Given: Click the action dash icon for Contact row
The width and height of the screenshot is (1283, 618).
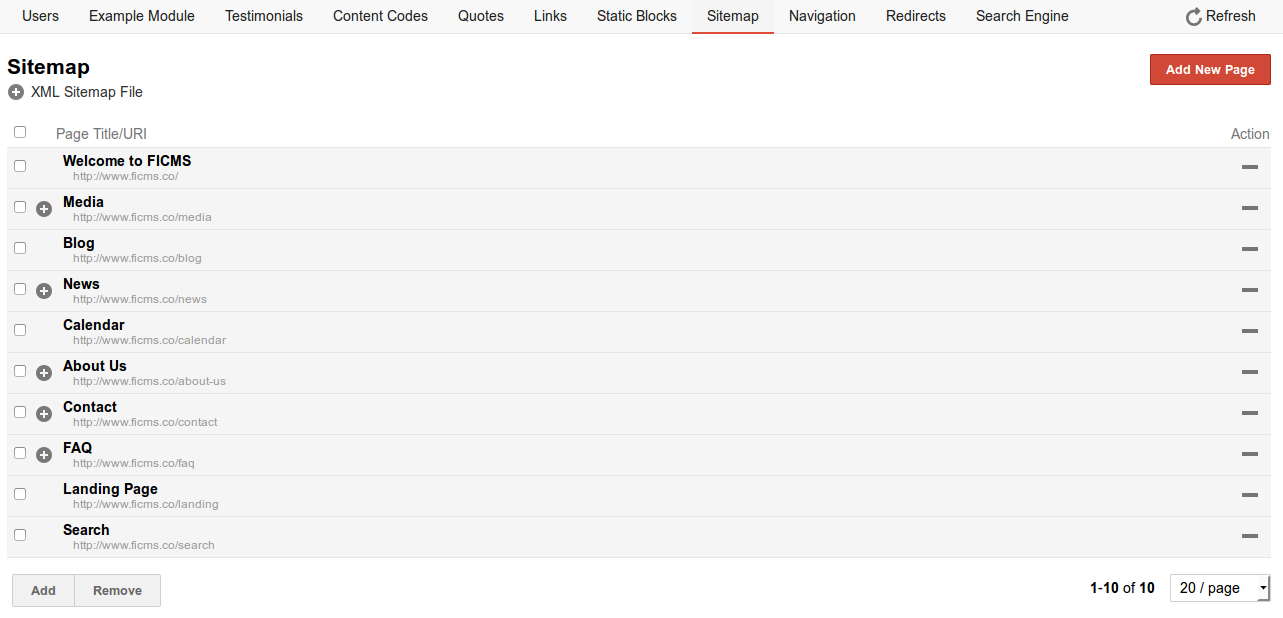Looking at the screenshot, I should click(x=1249, y=413).
